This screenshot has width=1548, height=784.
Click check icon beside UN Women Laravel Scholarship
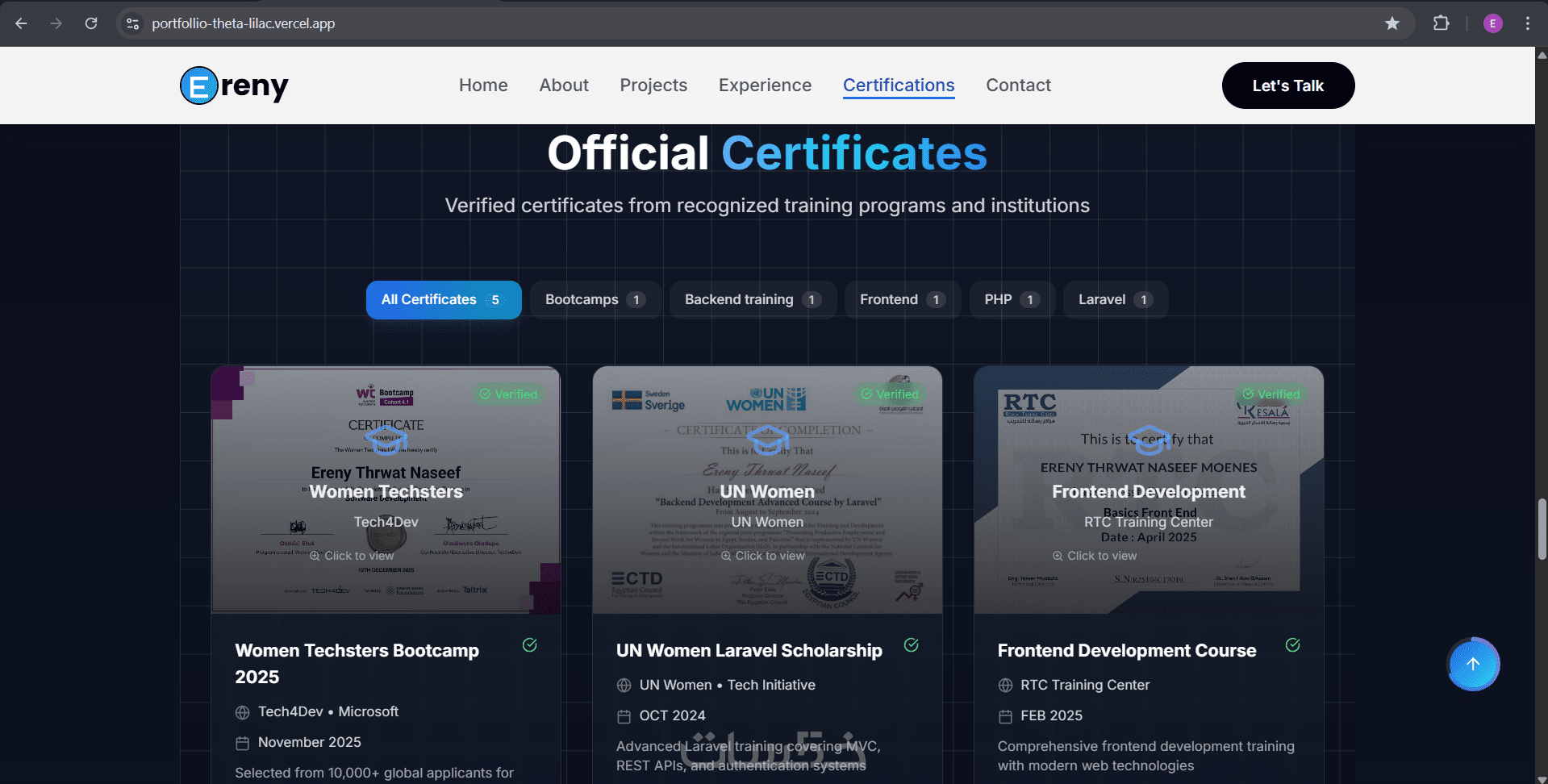click(x=912, y=645)
